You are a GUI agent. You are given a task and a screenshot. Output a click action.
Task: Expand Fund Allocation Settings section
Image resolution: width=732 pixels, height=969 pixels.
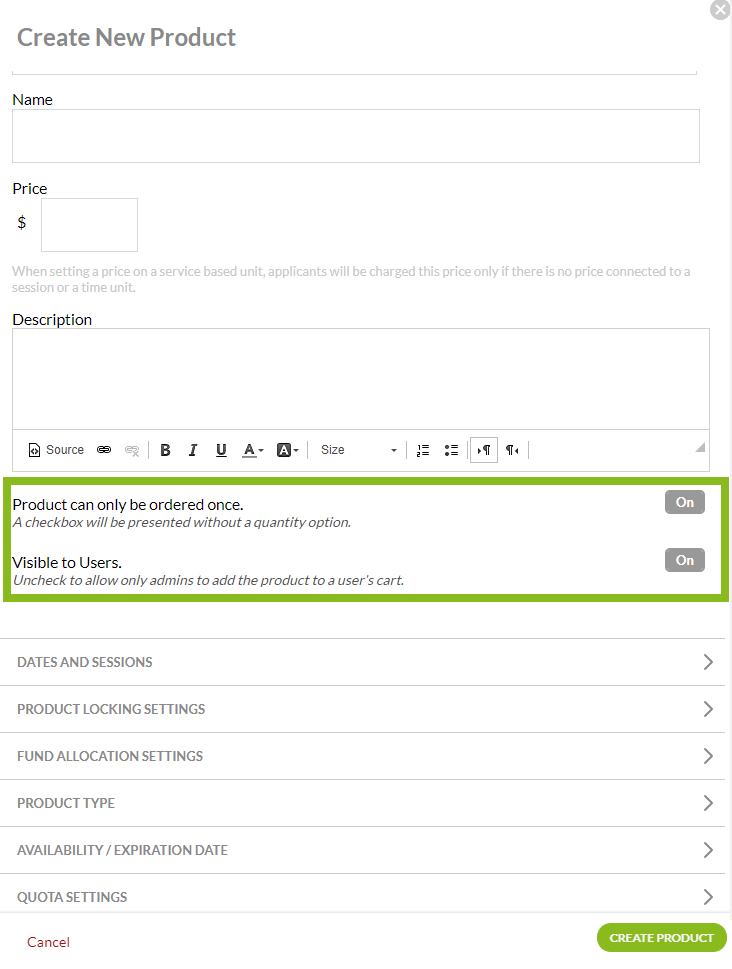point(365,756)
